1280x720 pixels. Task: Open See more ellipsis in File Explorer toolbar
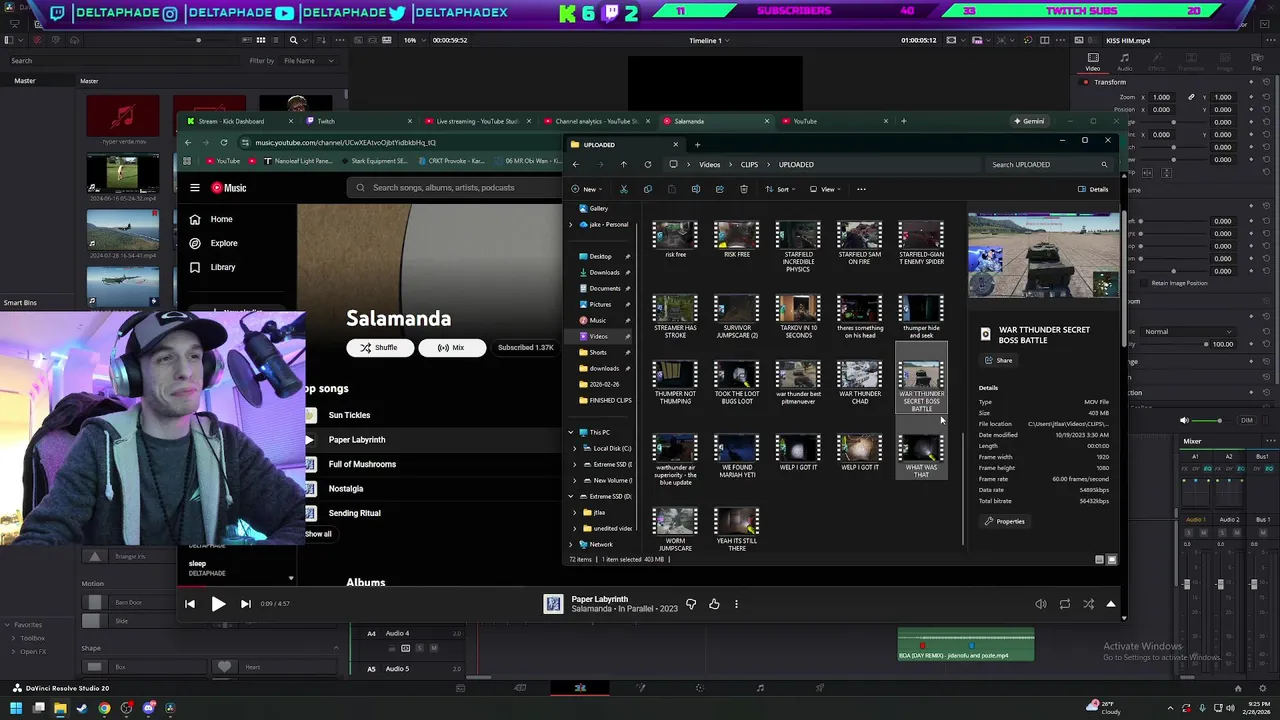(x=861, y=189)
